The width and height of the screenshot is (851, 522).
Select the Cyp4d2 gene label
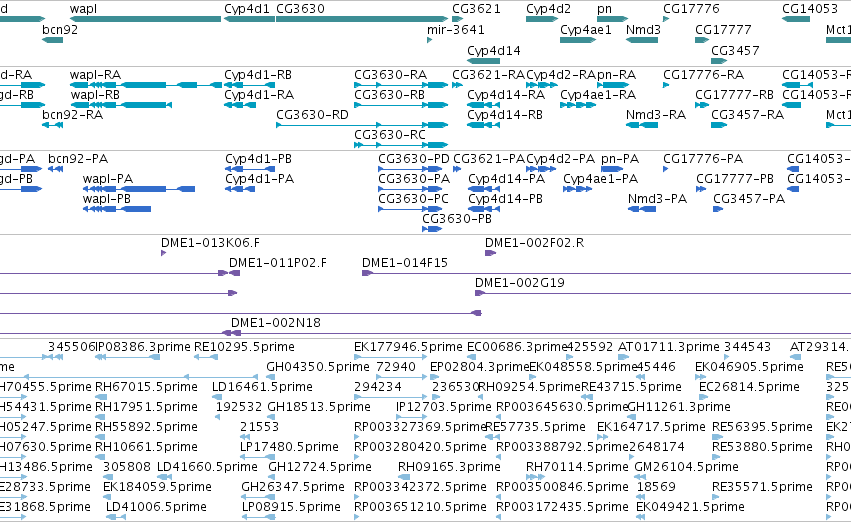point(548,9)
